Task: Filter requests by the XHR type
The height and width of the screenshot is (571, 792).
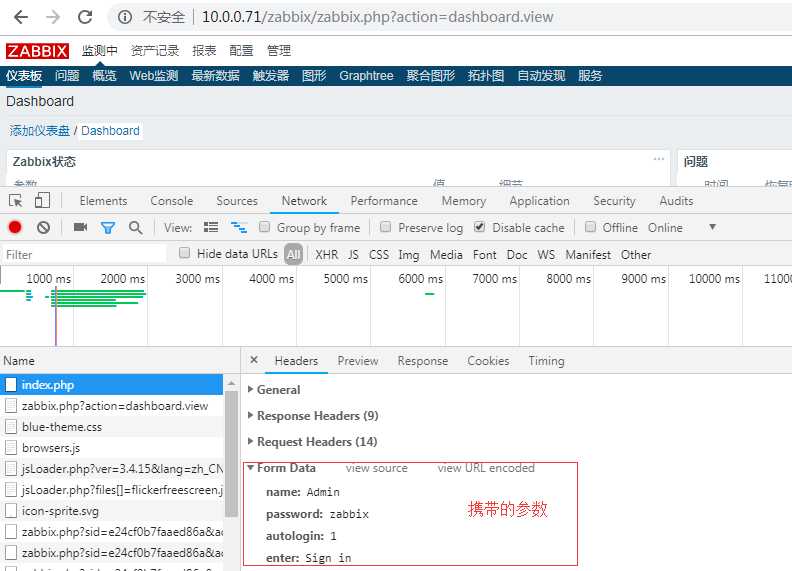Action: pyautogui.click(x=326, y=255)
